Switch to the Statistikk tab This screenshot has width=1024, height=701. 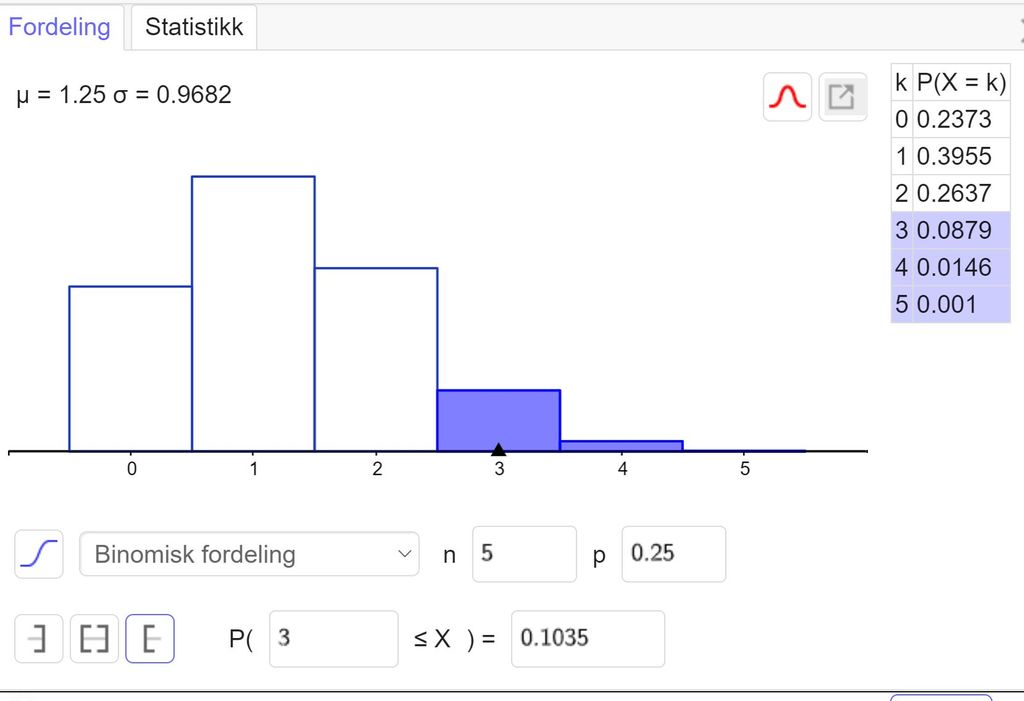pos(193,27)
